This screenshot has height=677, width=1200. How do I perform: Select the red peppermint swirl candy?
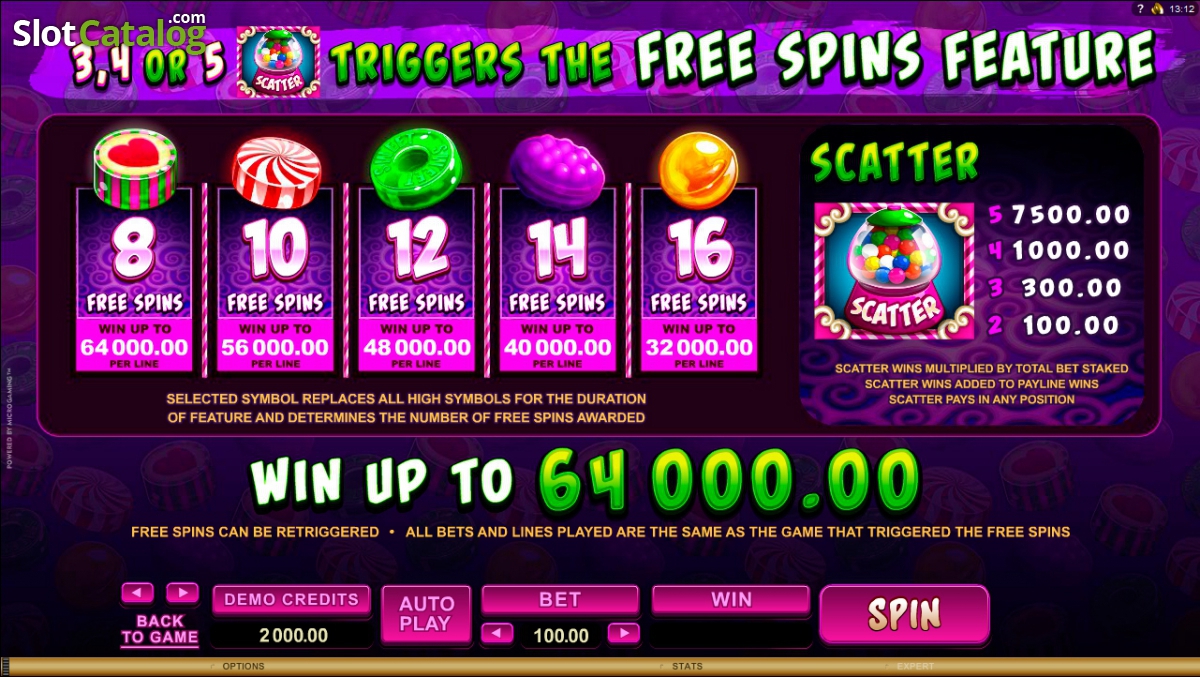[277, 173]
